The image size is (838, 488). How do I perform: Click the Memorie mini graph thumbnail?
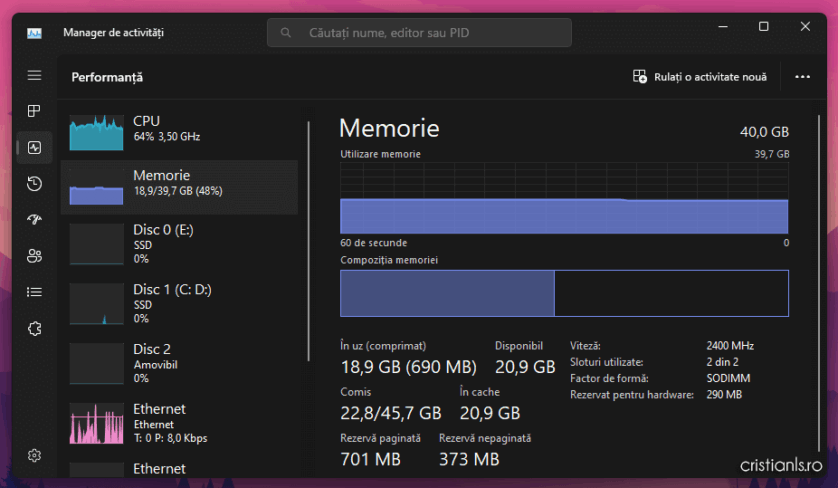(x=96, y=187)
